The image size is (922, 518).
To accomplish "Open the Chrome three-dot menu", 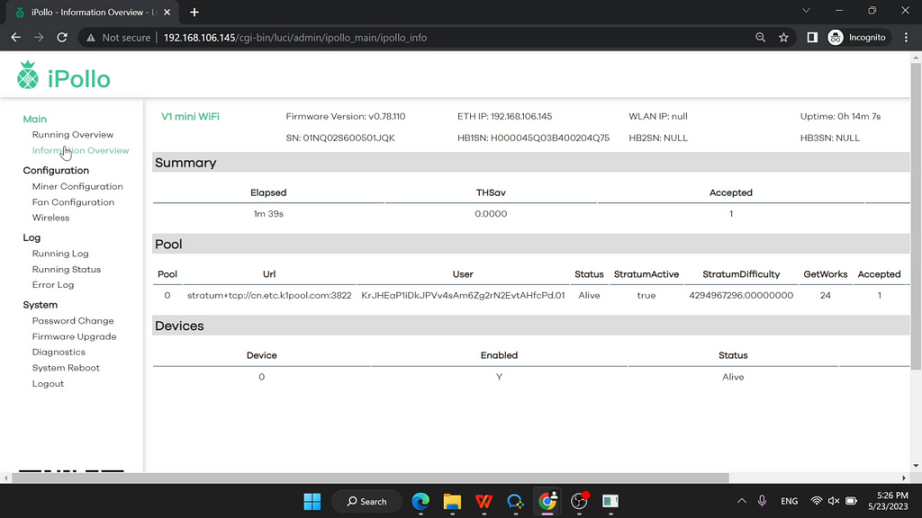I will [x=906, y=38].
